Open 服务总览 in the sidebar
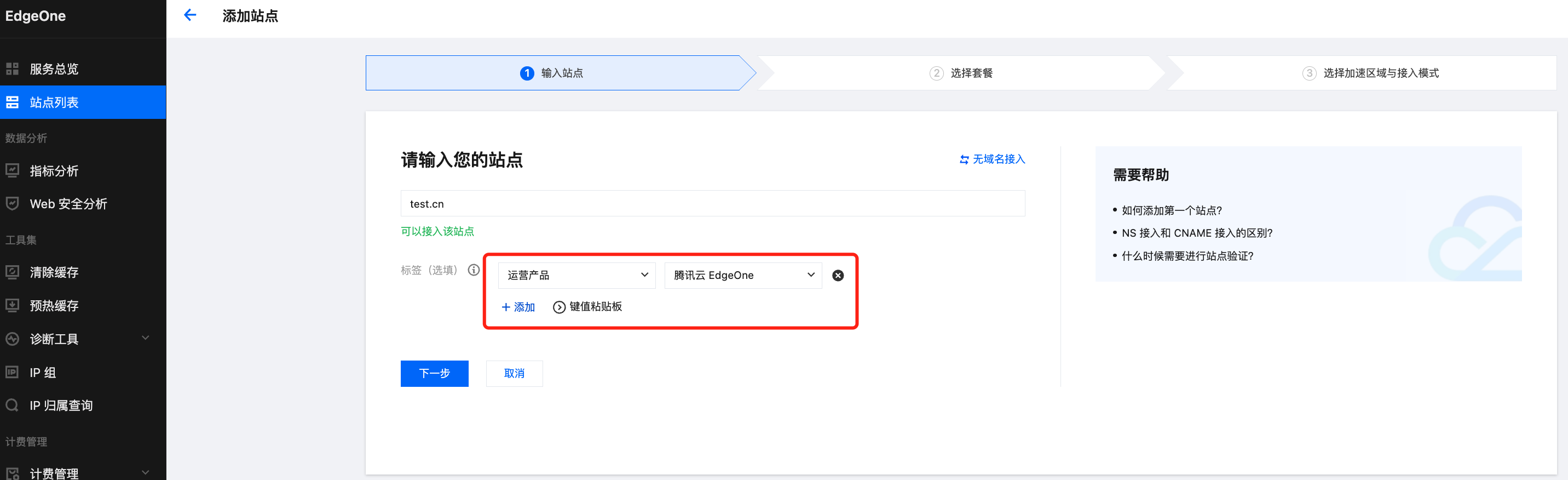This screenshot has width=1568, height=480. (x=54, y=69)
